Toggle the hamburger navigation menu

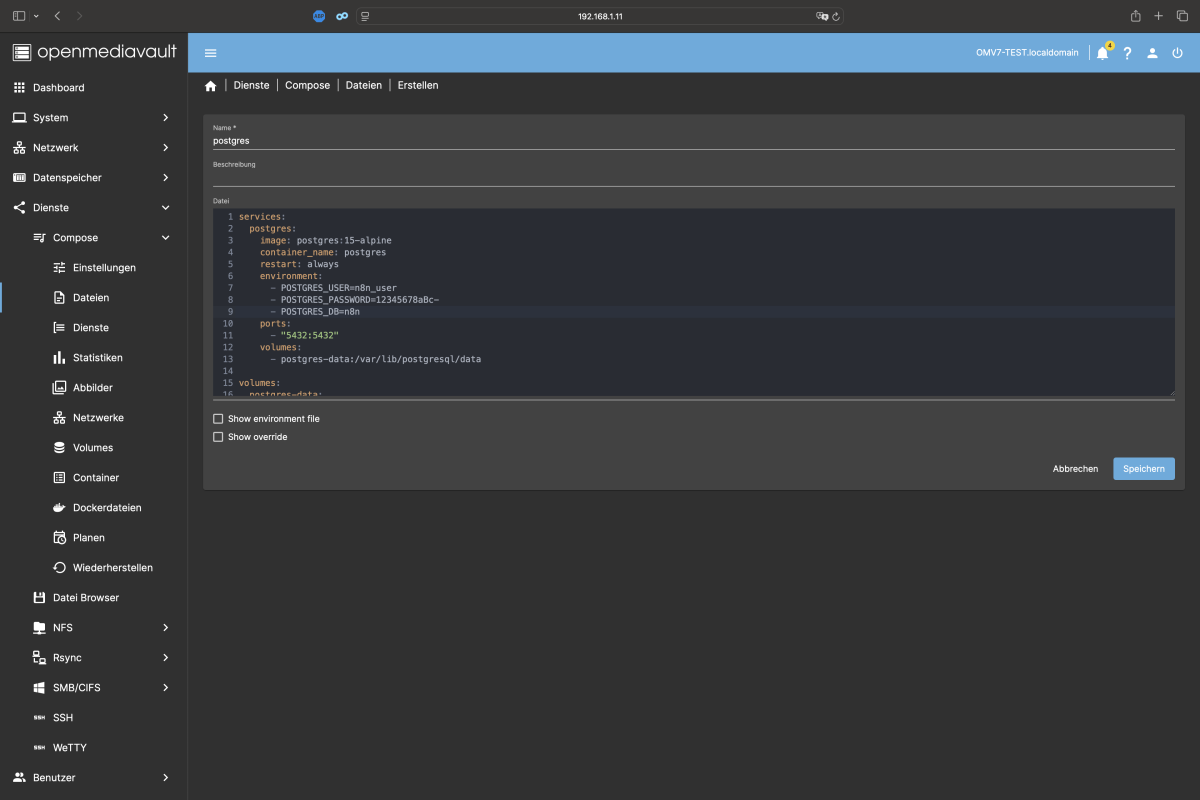(210, 53)
